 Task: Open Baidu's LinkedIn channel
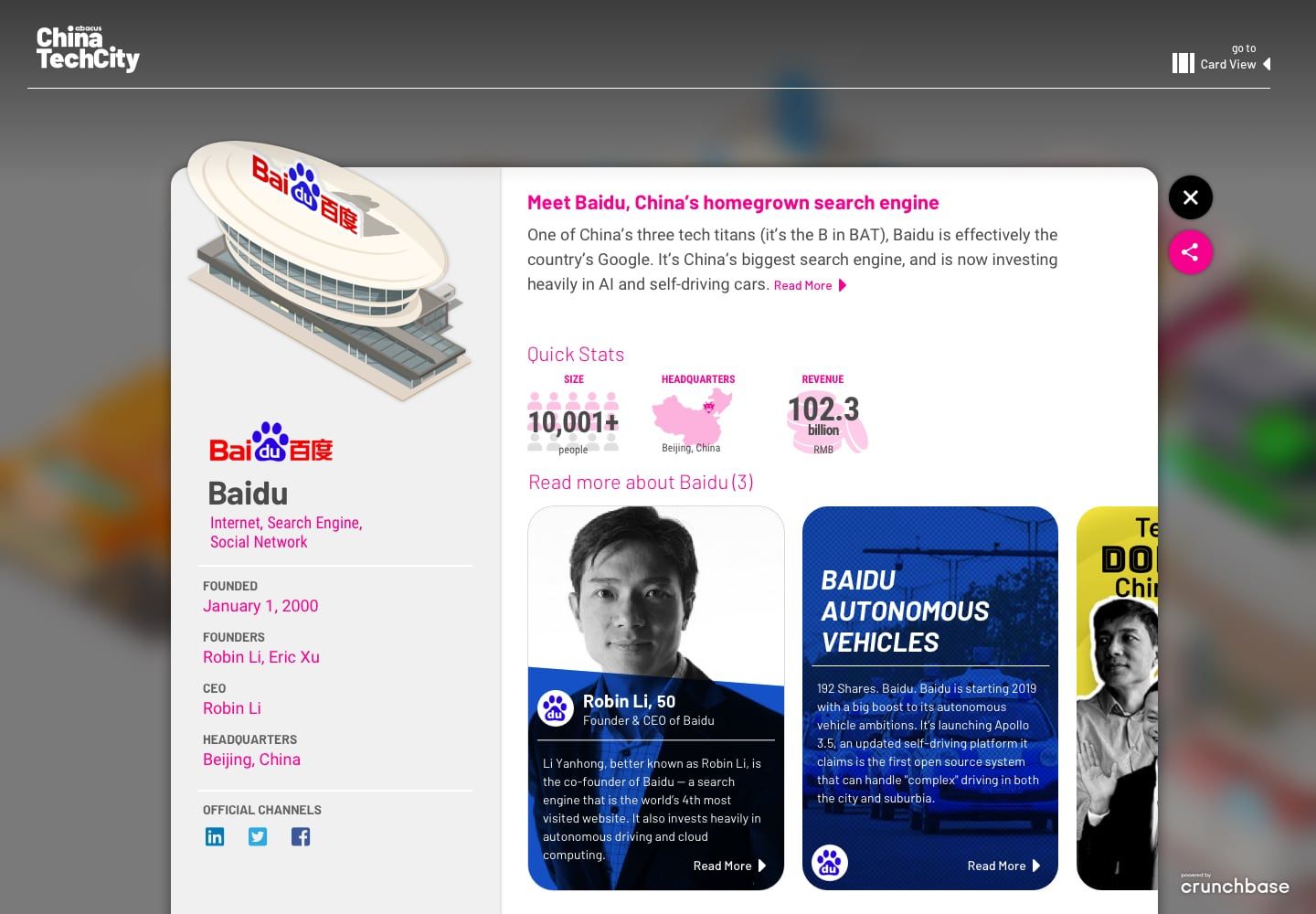tap(215, 836)
